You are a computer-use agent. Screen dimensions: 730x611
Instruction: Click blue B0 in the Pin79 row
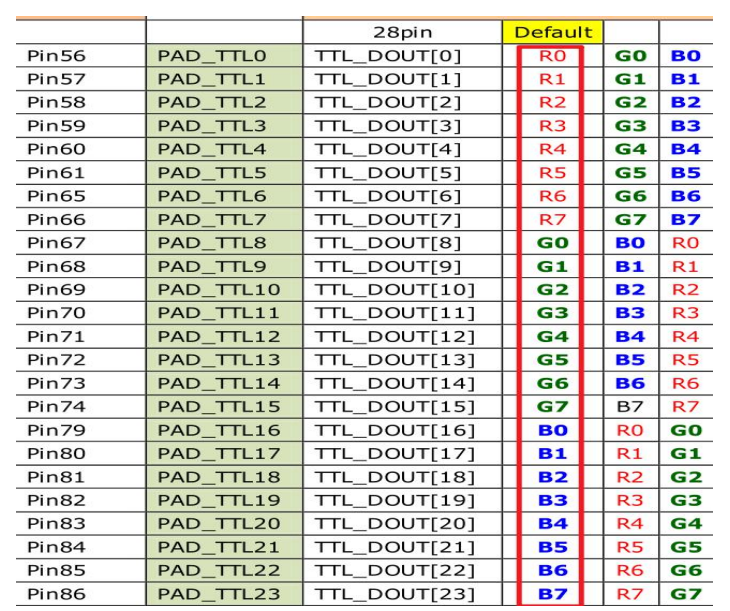pos(553,430)
